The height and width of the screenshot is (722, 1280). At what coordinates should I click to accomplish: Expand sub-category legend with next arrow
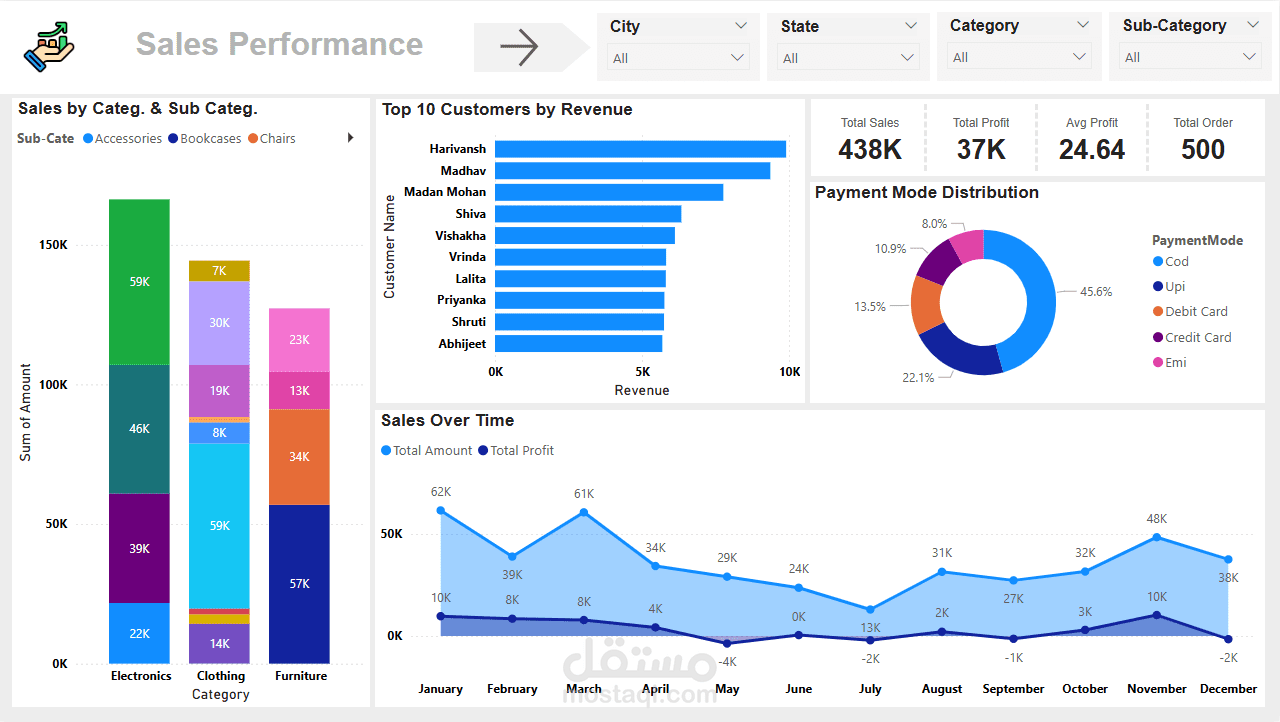(351, 138)
